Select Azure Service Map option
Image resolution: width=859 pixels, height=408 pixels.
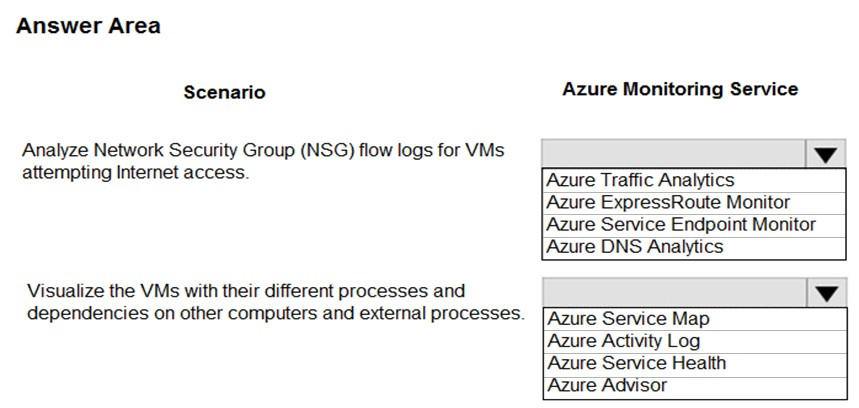[x=694, y=319]
